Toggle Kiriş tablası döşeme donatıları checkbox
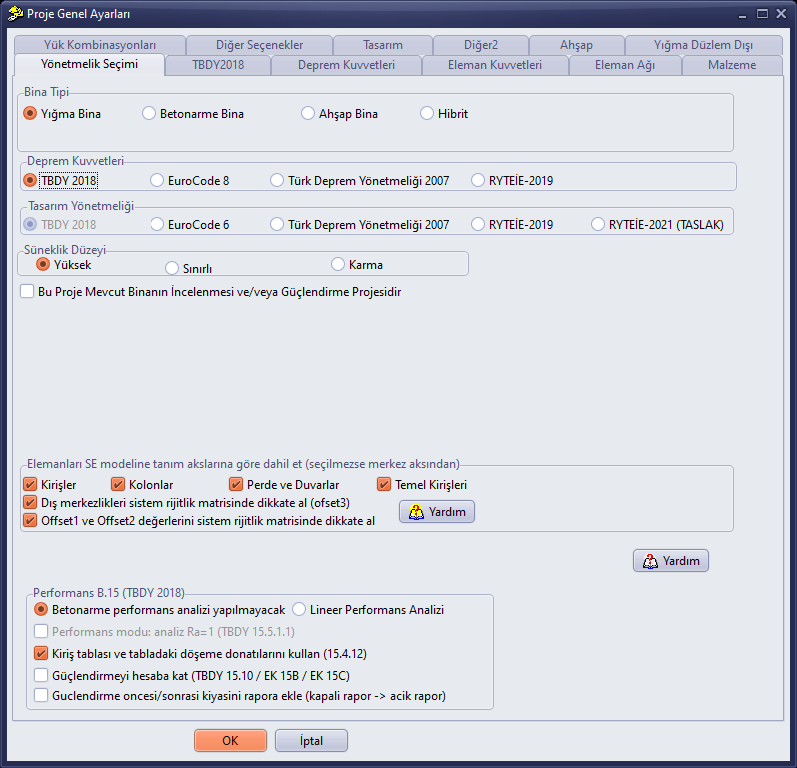 coord(200,653)
